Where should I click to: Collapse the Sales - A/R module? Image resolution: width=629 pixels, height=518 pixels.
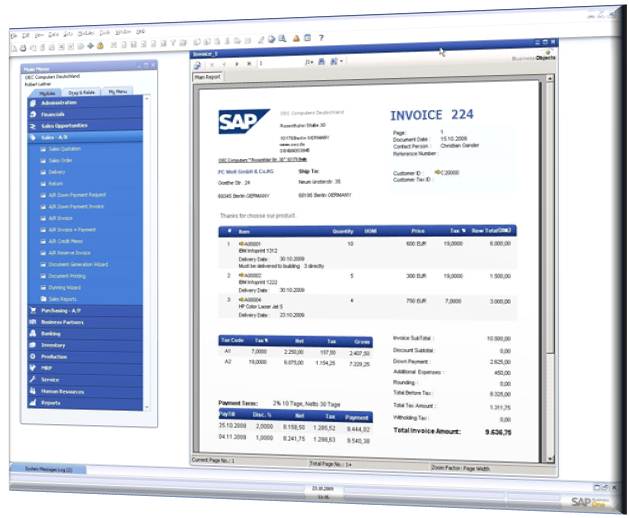tap(85, 137)
